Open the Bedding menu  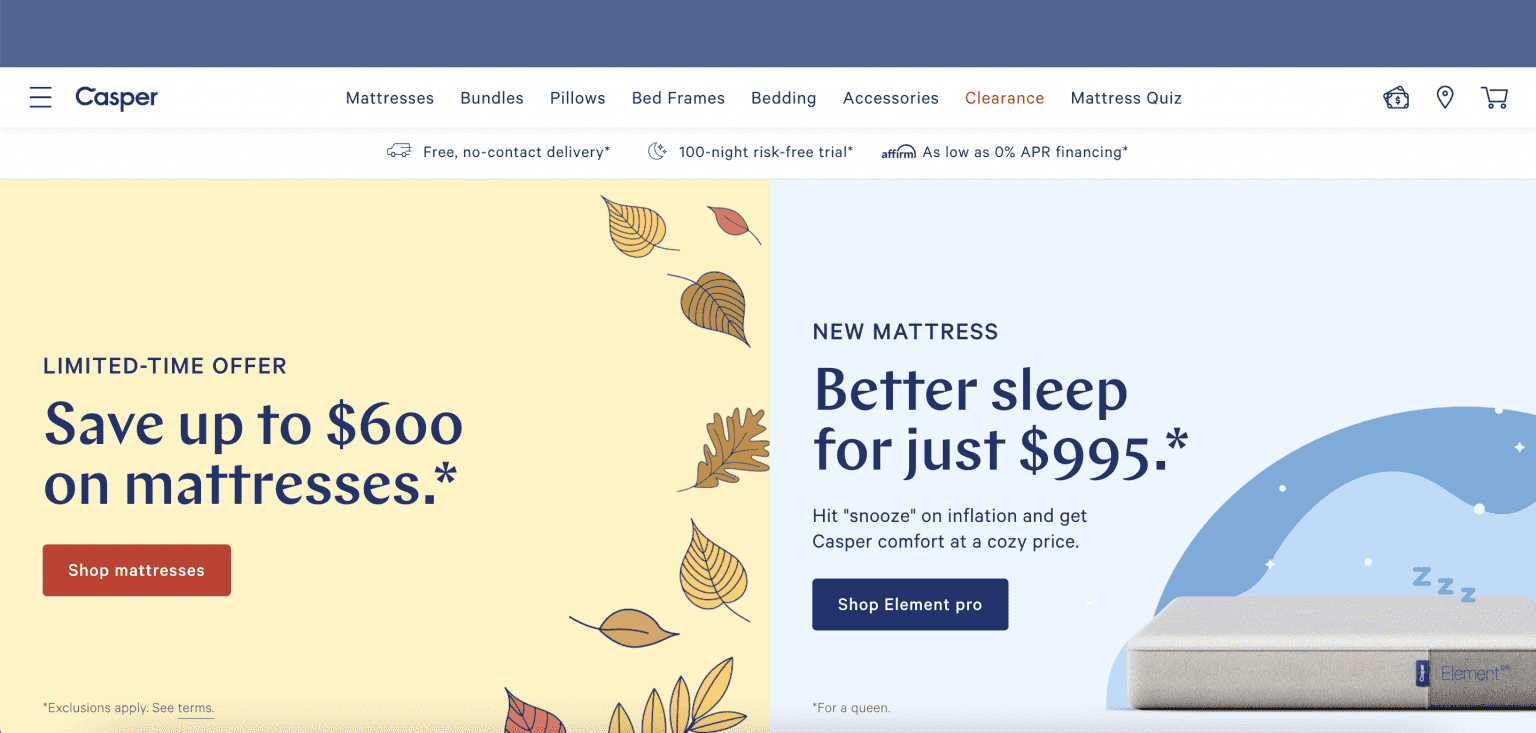783,97
